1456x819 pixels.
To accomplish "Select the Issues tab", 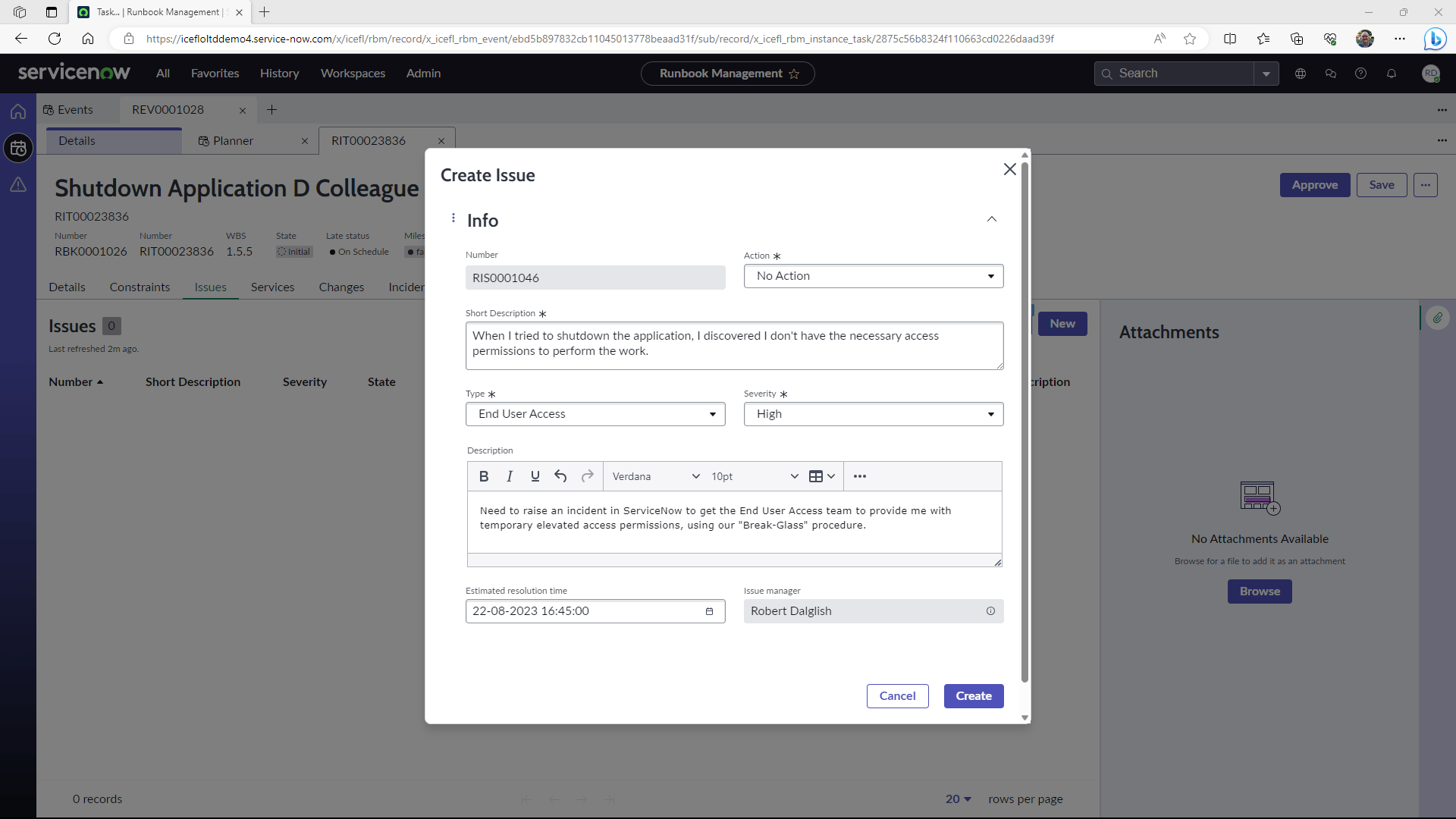I will (x=210, y=287).
